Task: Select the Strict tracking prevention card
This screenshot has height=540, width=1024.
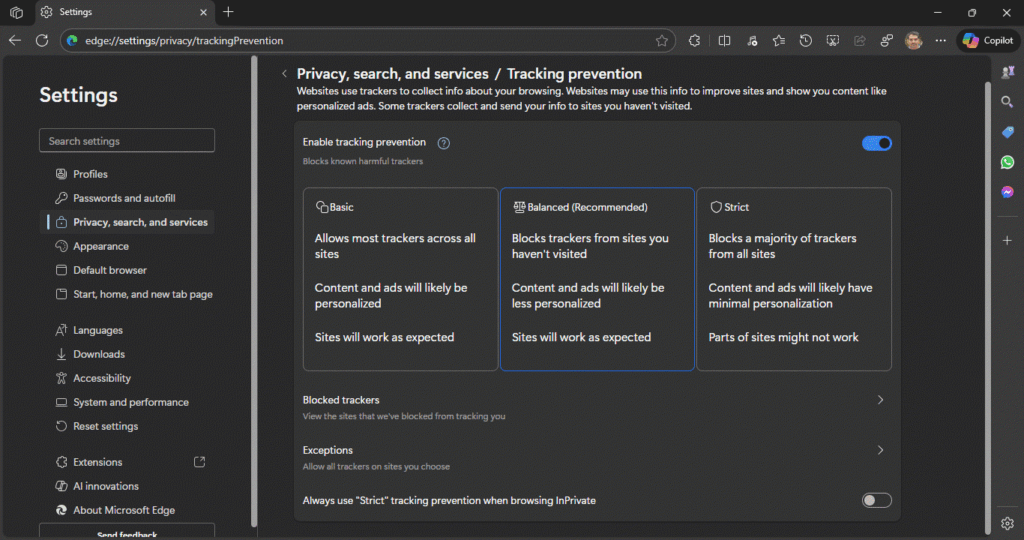Action: tap(794, 279)
